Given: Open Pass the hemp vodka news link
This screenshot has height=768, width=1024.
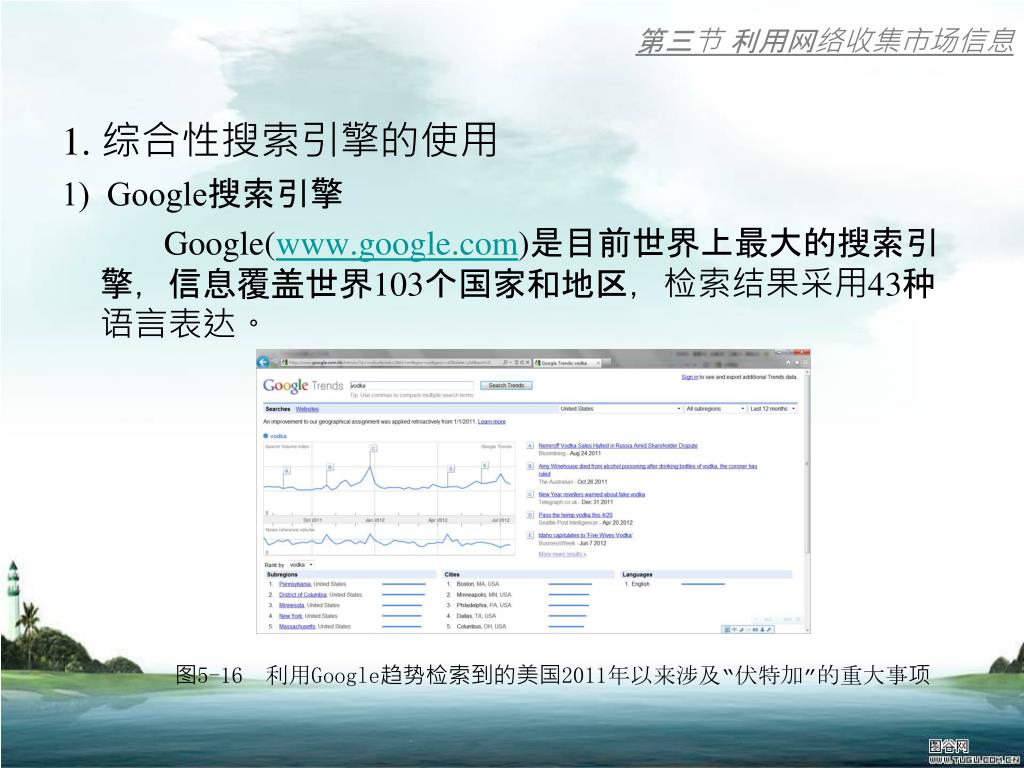Looking at the screenshot, I should tap(575, 515).
